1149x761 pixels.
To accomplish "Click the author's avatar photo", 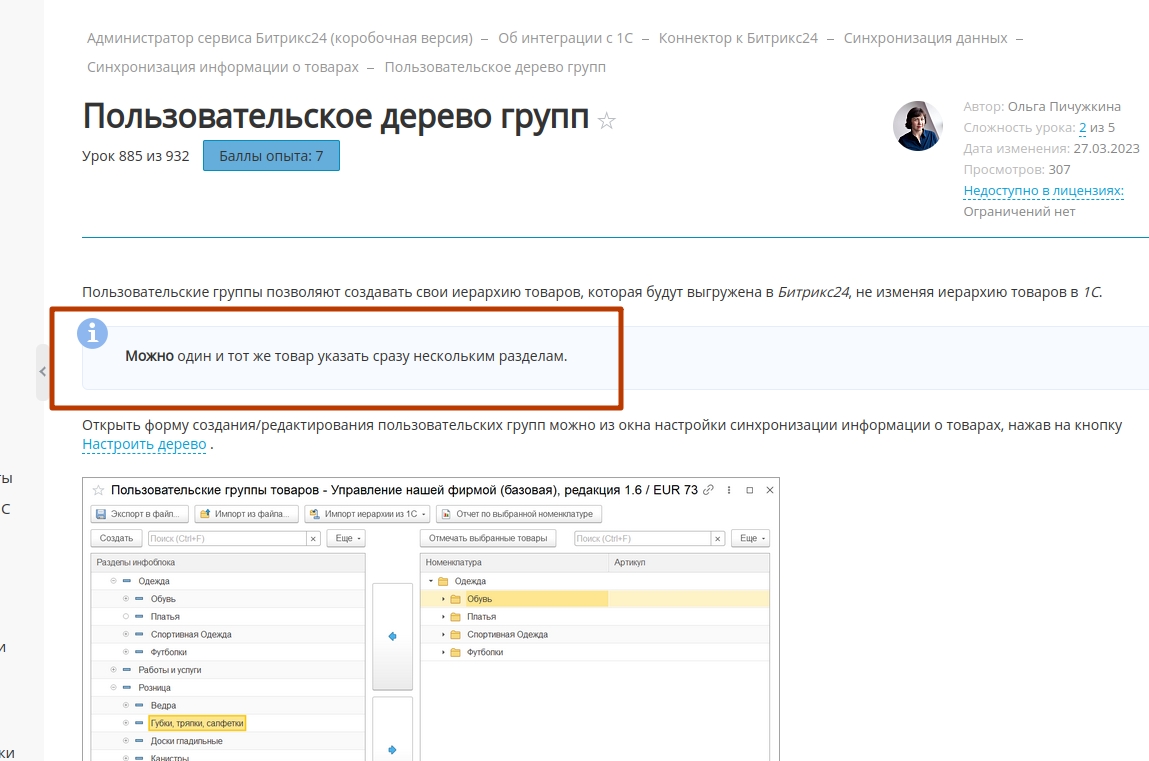I will [917, 126].
